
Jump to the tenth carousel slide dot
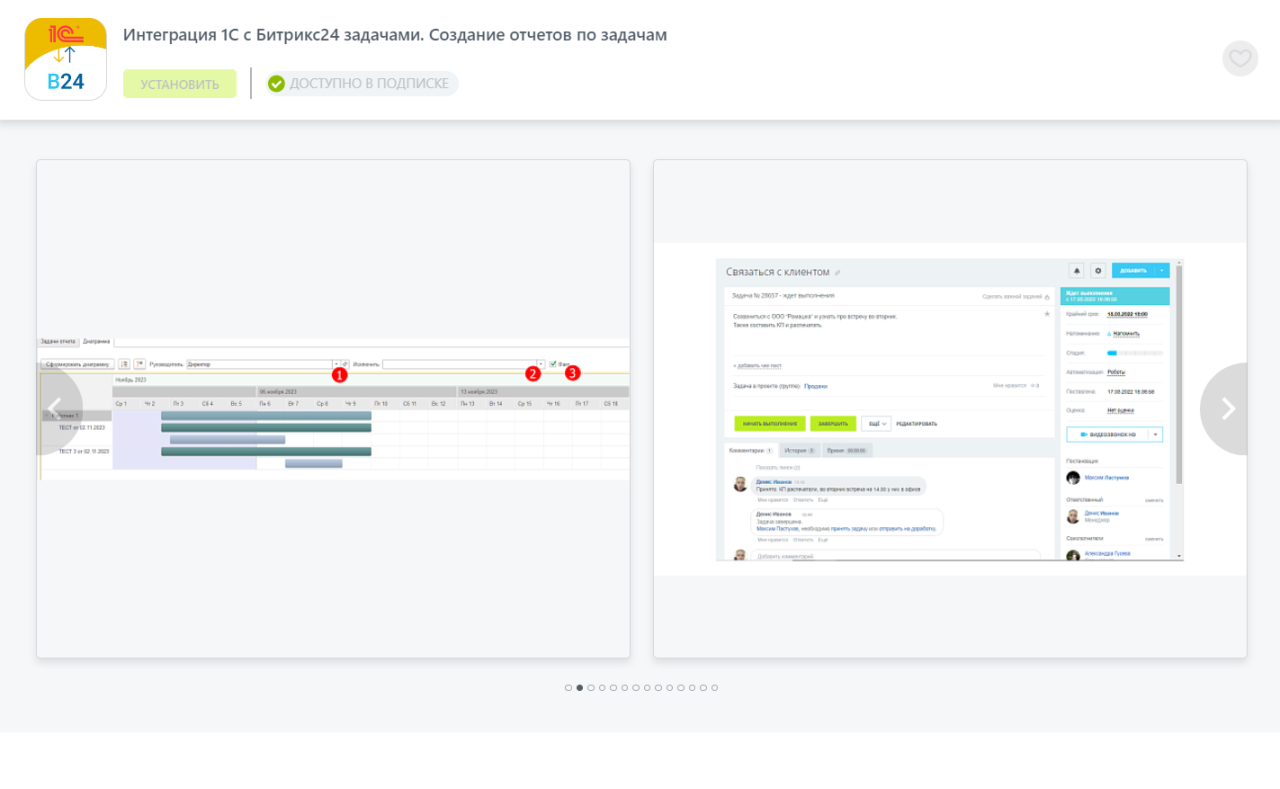pyautogui.click(x=670, y=688)
